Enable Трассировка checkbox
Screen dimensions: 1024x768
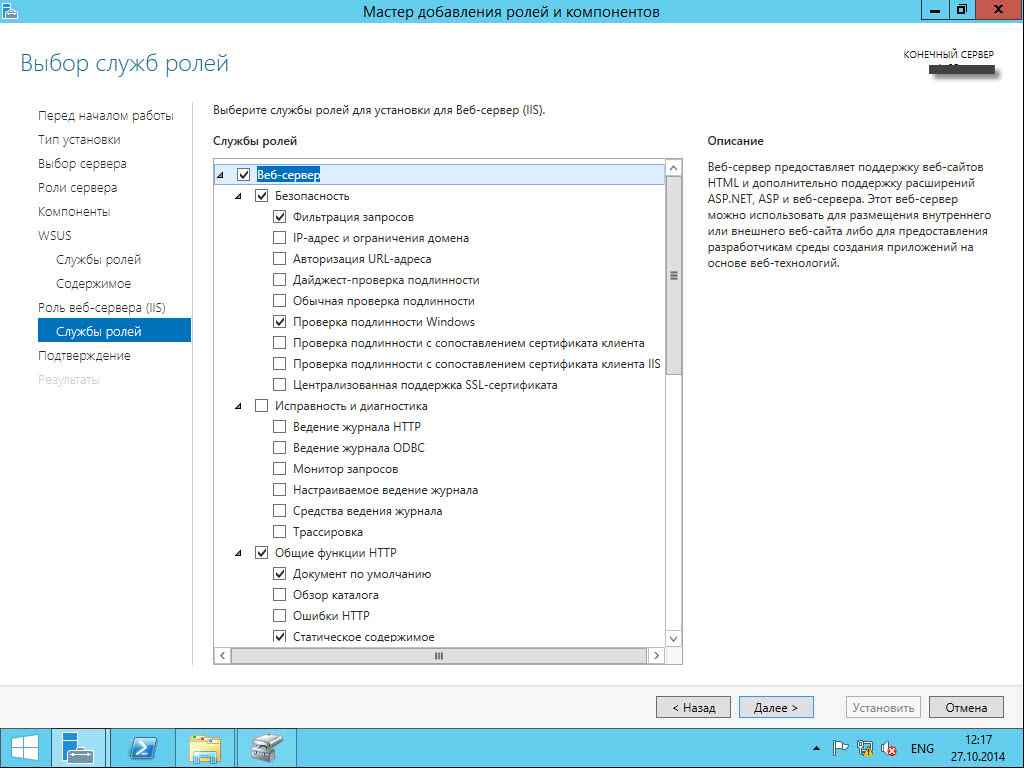click(280, 532)
